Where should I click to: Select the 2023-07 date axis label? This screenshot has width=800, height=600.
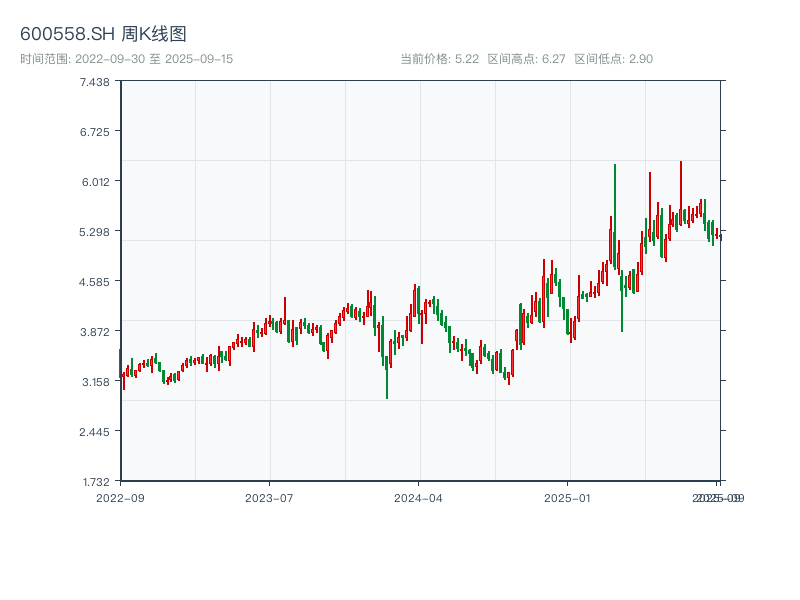[x=270, y=497]
